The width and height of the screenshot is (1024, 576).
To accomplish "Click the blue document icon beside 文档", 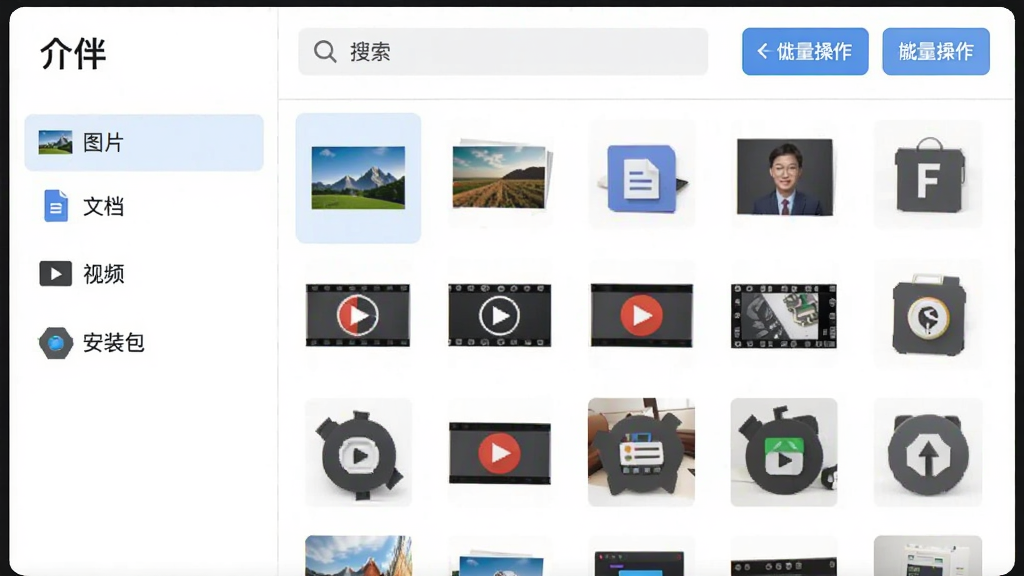I will (56, 206).
